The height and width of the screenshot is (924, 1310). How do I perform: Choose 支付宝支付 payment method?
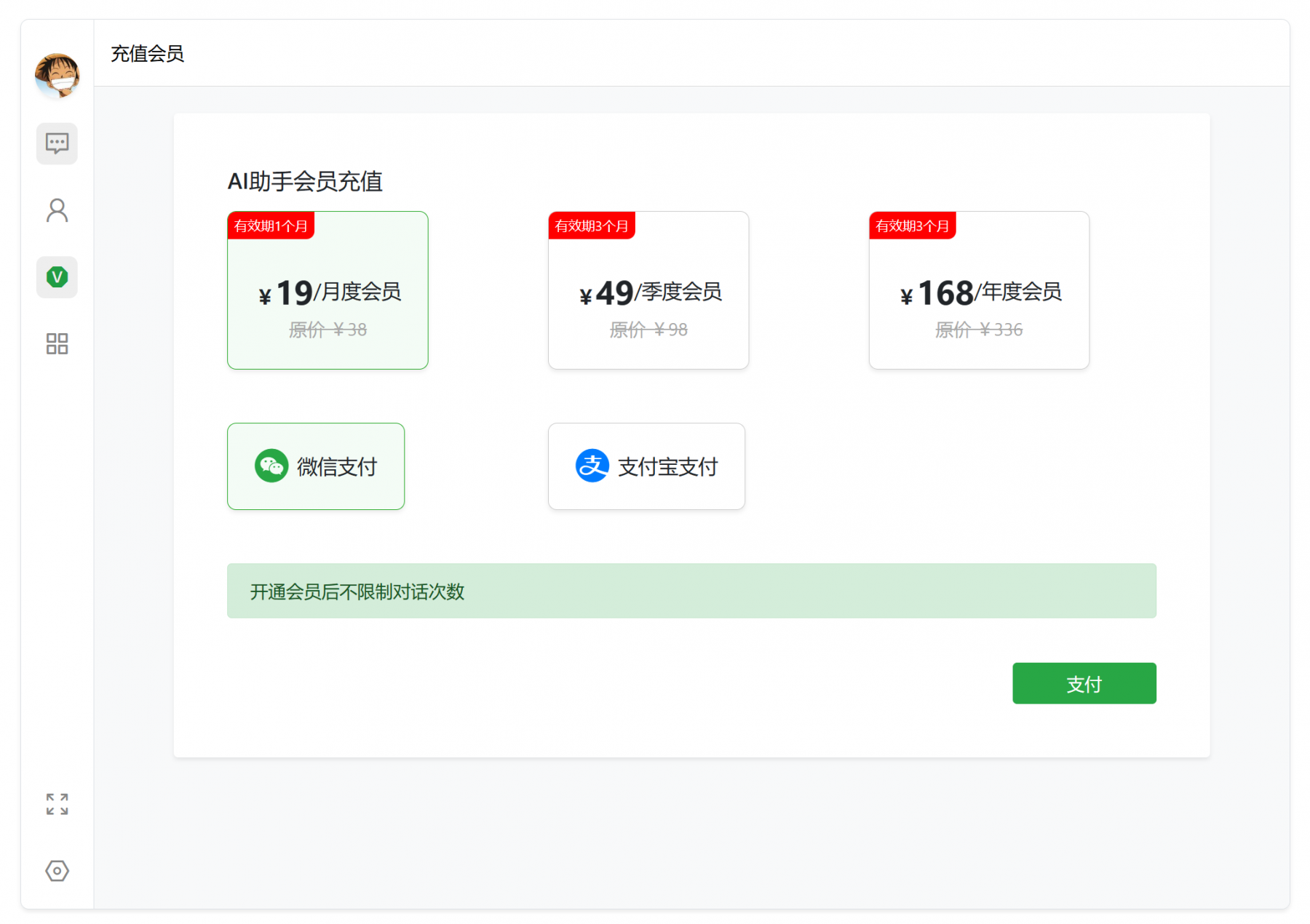pyautogui.click(x=646, y=466)
